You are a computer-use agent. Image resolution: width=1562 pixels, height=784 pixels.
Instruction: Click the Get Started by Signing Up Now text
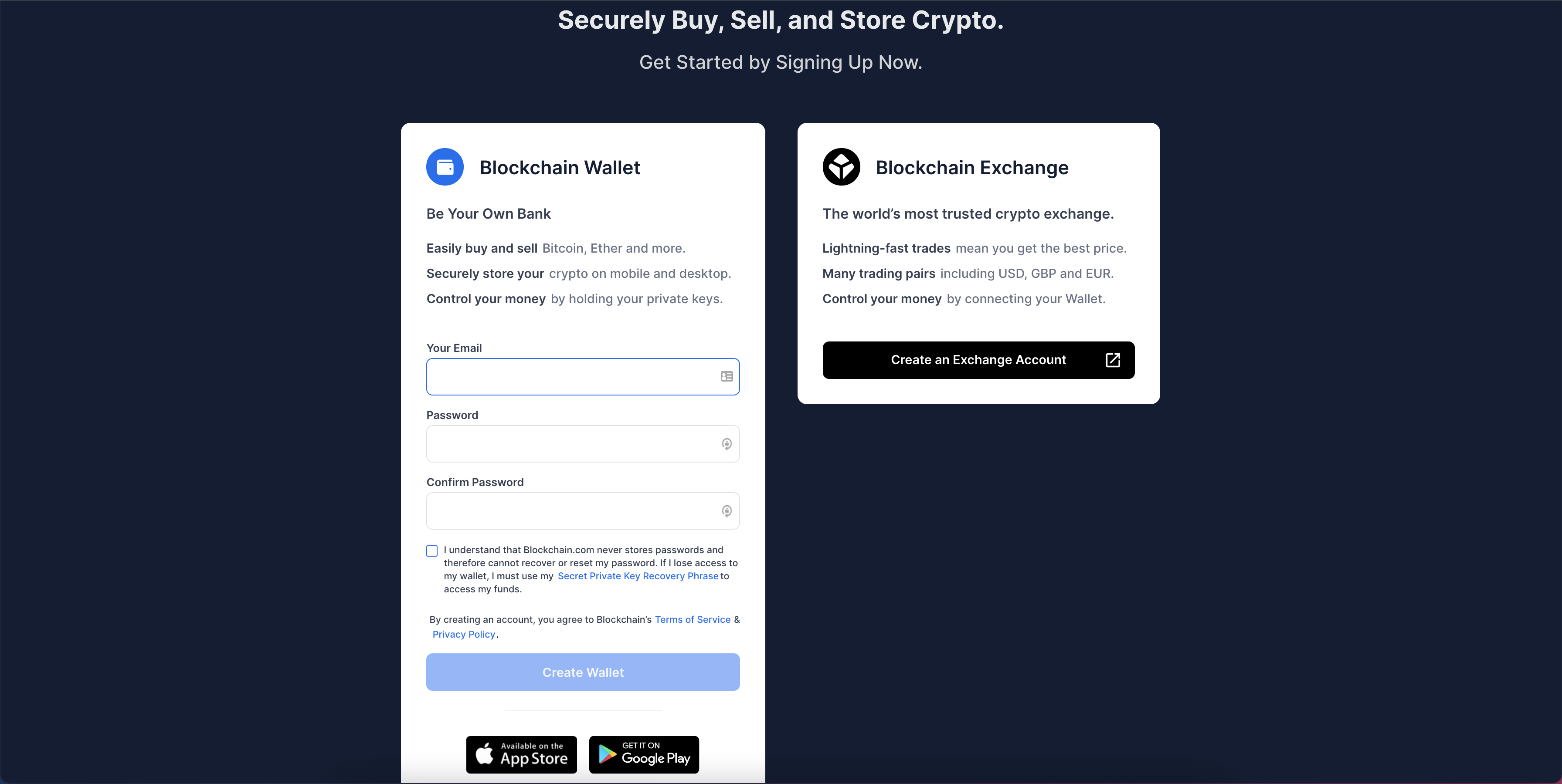click(x=780, y=62)
